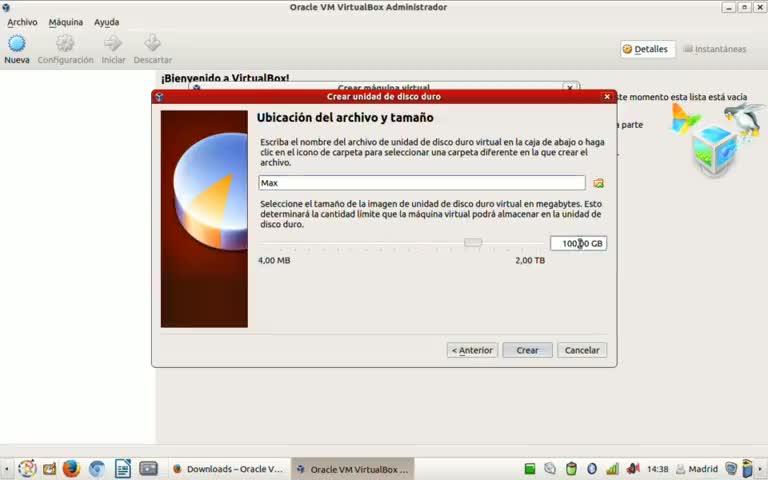Open the folder browse icon beside filename
The image size is (768, 480).
tap(599, 183)
